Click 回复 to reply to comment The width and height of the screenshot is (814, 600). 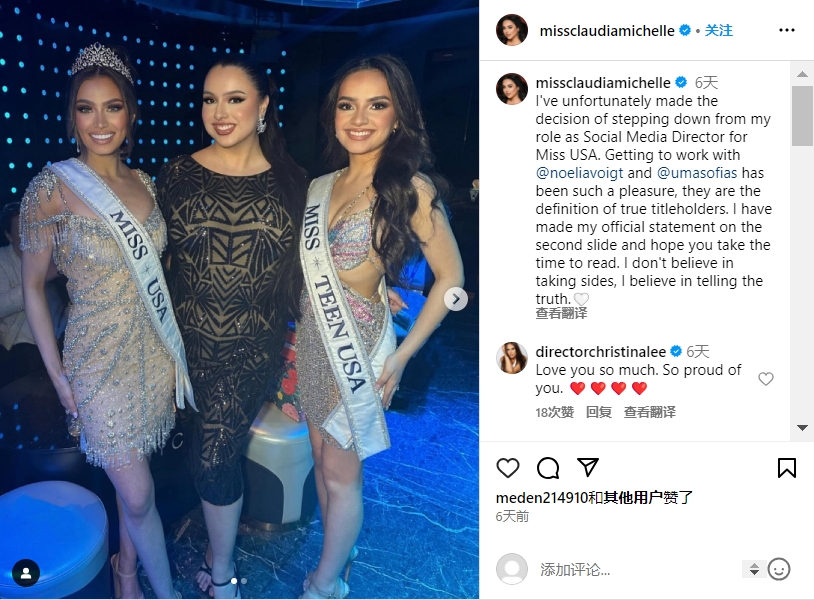point(599,412)
